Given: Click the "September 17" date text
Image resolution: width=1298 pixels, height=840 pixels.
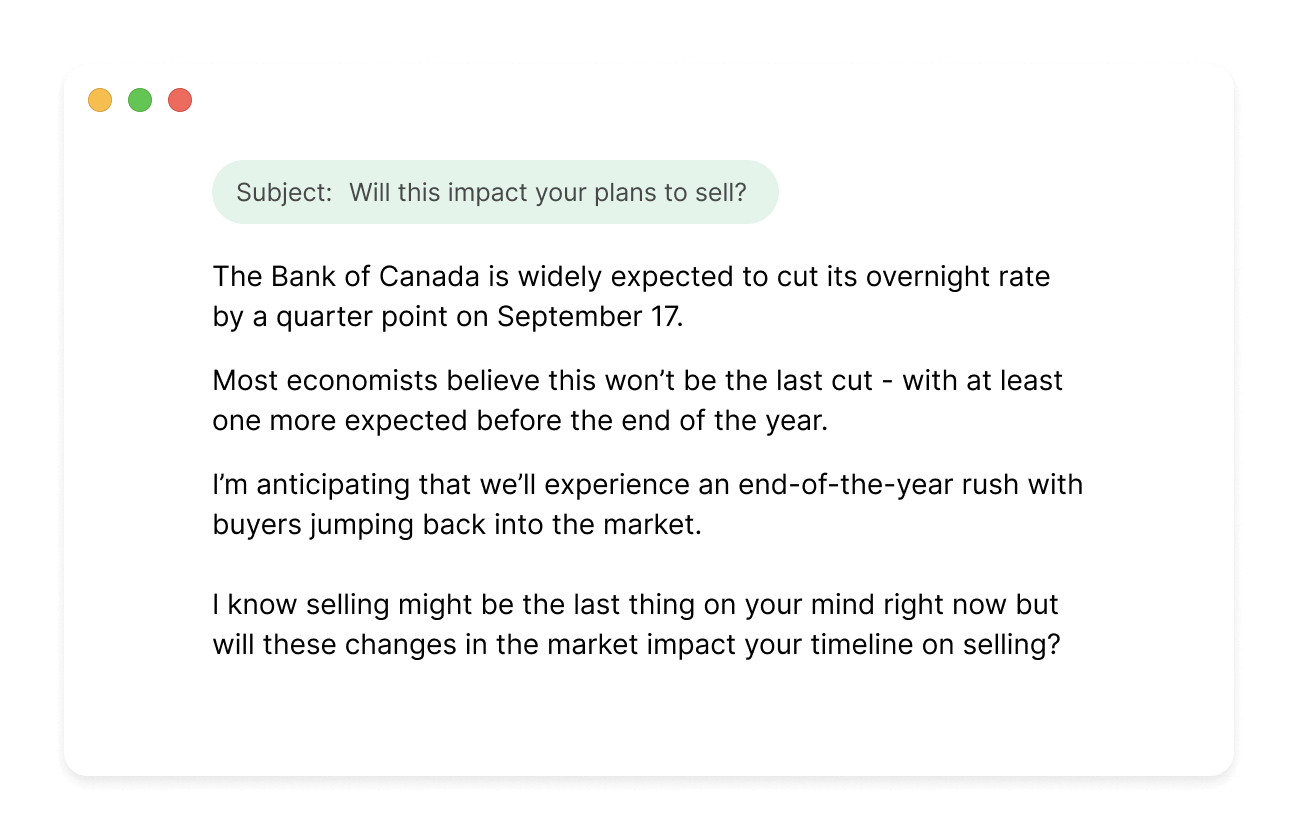Looking at the screenshot, I should pos(589,317).
